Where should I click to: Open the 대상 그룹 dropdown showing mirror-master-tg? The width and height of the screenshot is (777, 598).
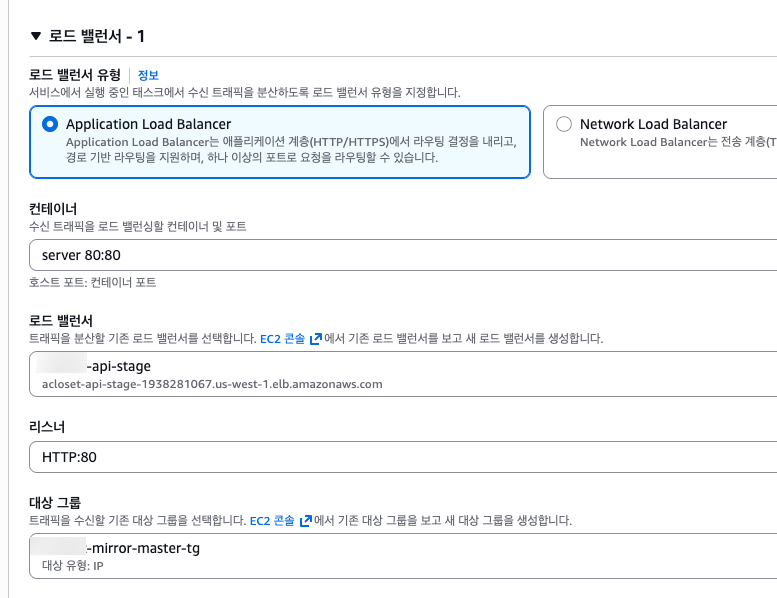[x=400, y=555]
